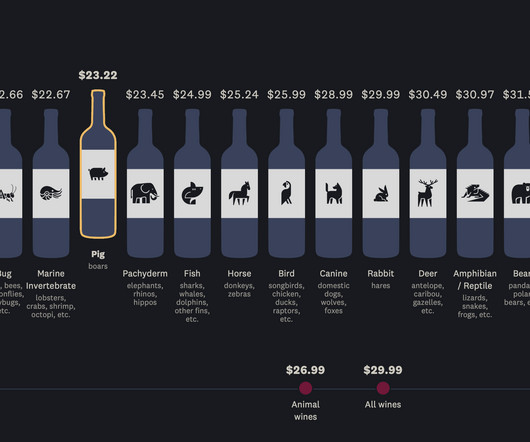Choose the canine icon on the bottle
The image size is (530, 442).
(334, 193)
